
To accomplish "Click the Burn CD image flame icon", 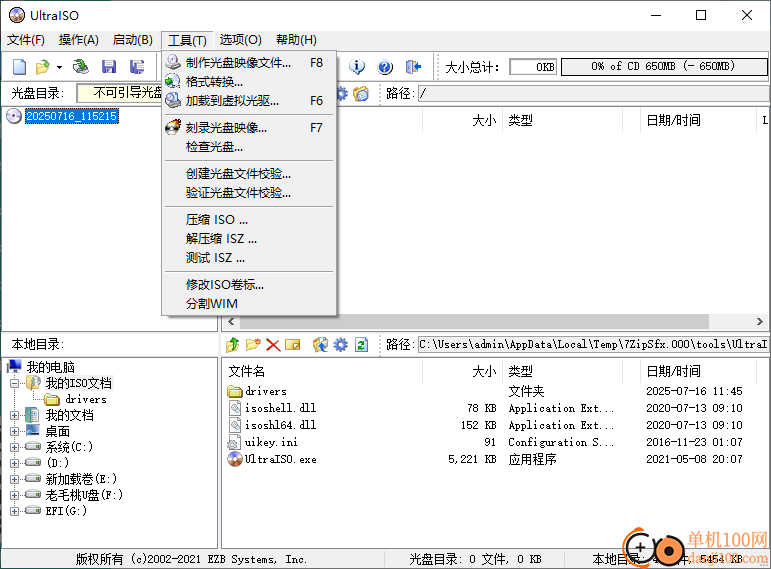I will coord(173,127).
